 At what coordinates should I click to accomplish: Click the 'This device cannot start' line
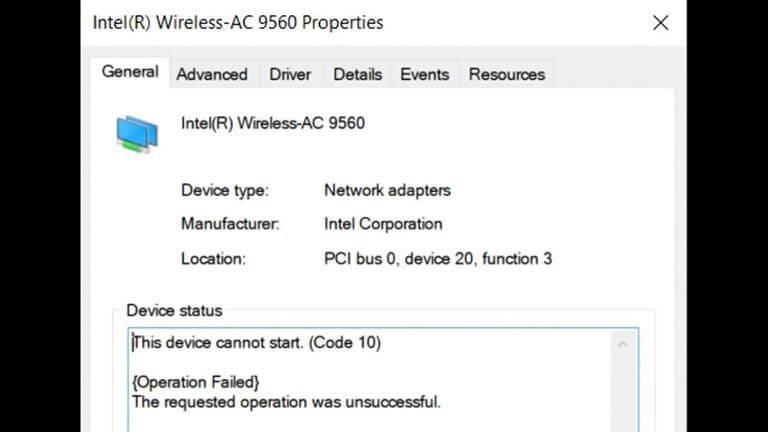tap(257, 342)
